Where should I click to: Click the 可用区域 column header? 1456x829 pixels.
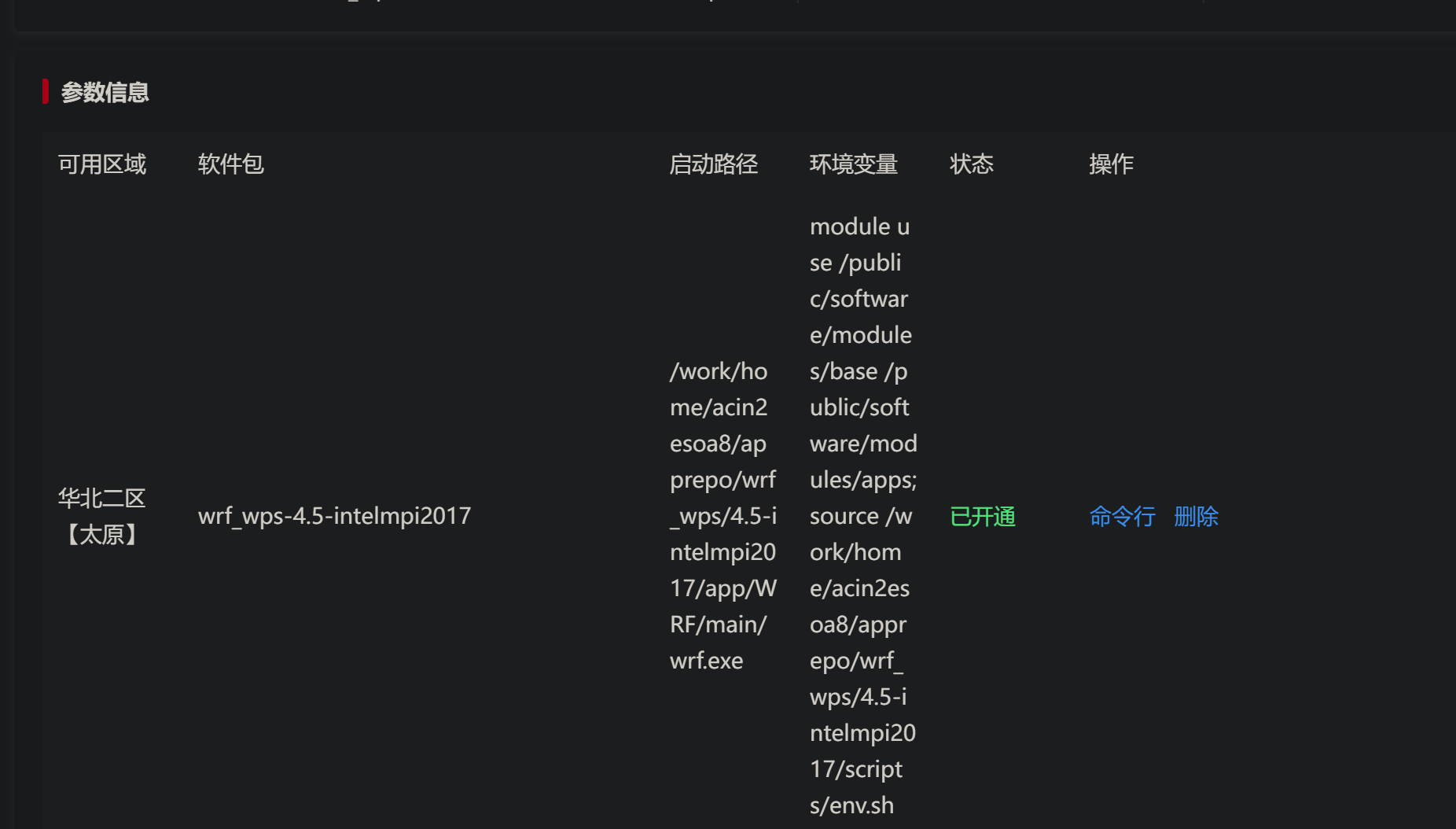pos(102,164)
